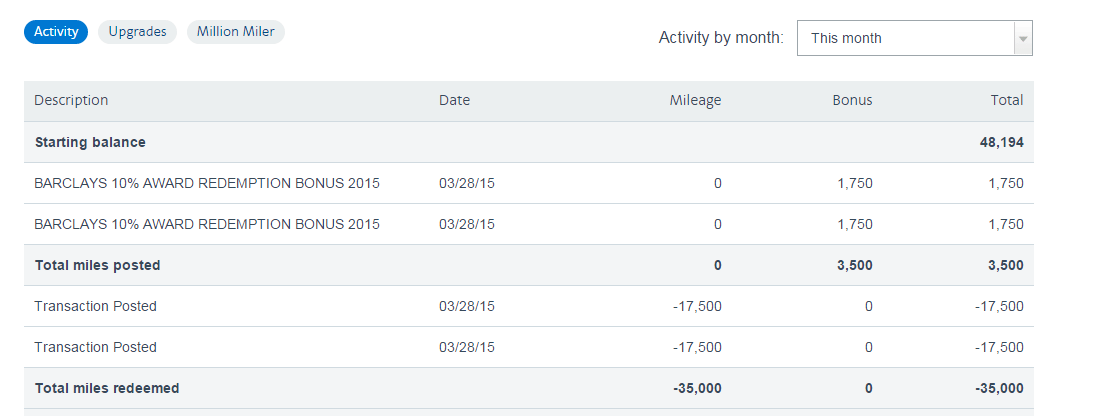The height and width of the screenshot is (416, 1099).
Task: Click the first BARCLAYS 10% award bonus entry
Action: tap(207, 183)
